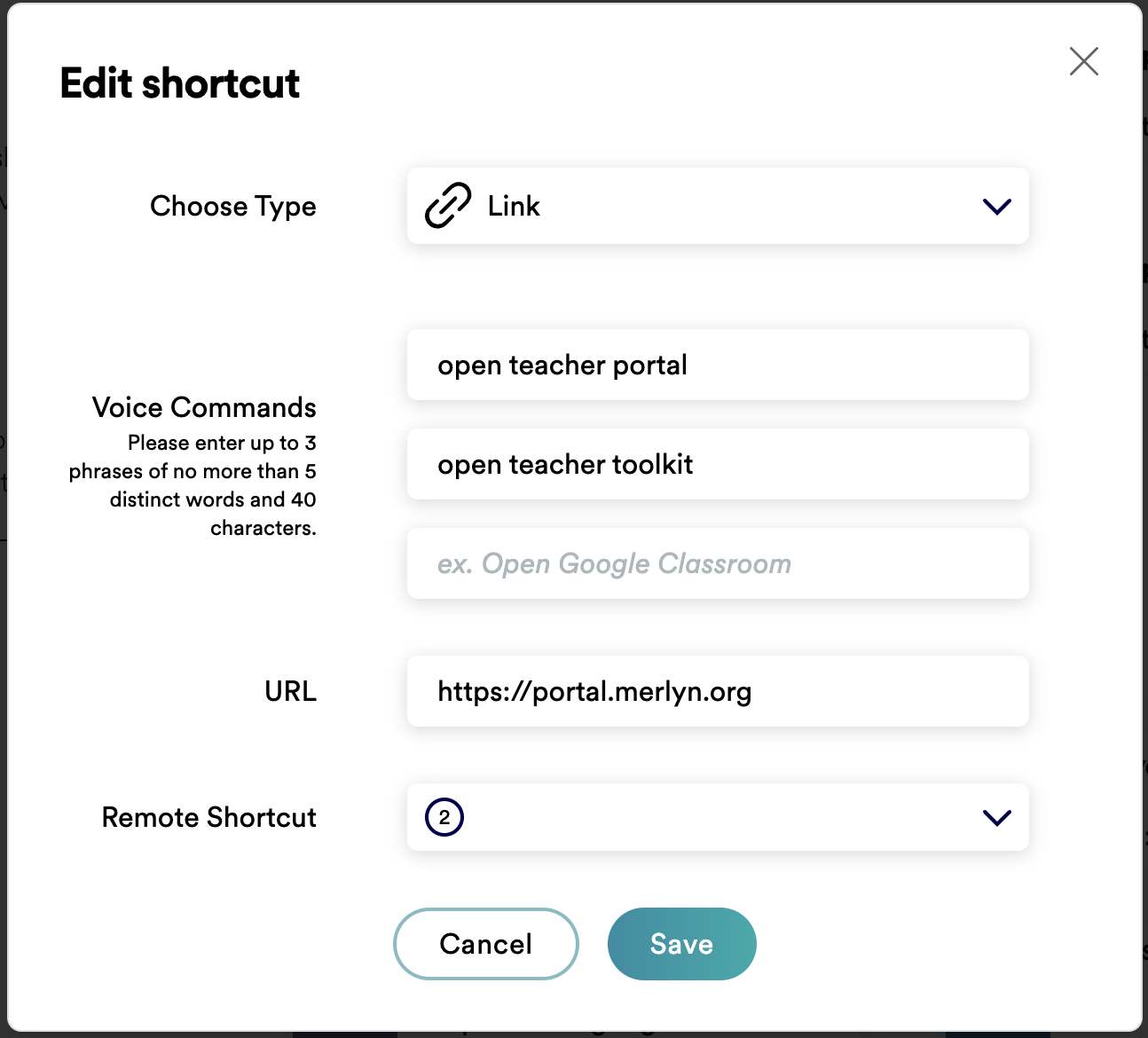Image resolution: width=1148 pixels, height=1038 pixels.
Task: Click the chevron on the Remote Shortcut row
Action: coord(996,817)
